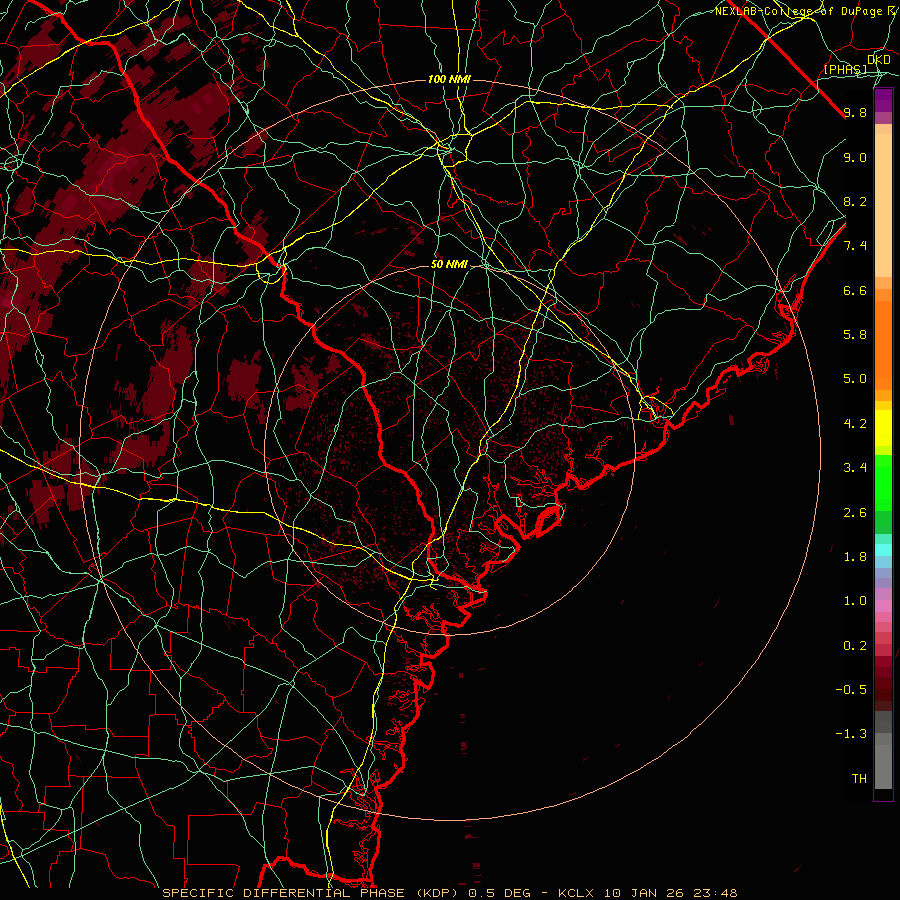Click the 23:48 time text
The image size is (900, 900).
[716, 893]
